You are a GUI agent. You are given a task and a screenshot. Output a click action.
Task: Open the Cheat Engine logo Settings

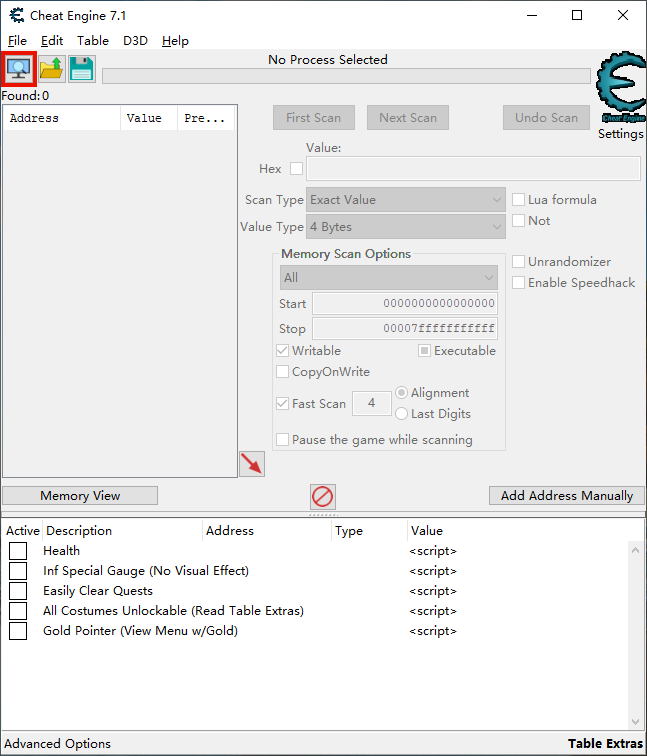(x=620, y=93)
